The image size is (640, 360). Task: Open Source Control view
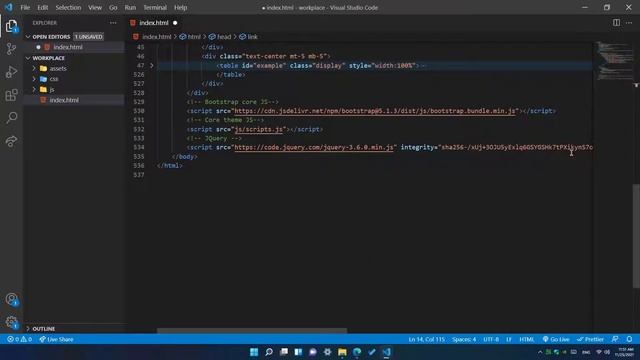(x=11, y=49)
